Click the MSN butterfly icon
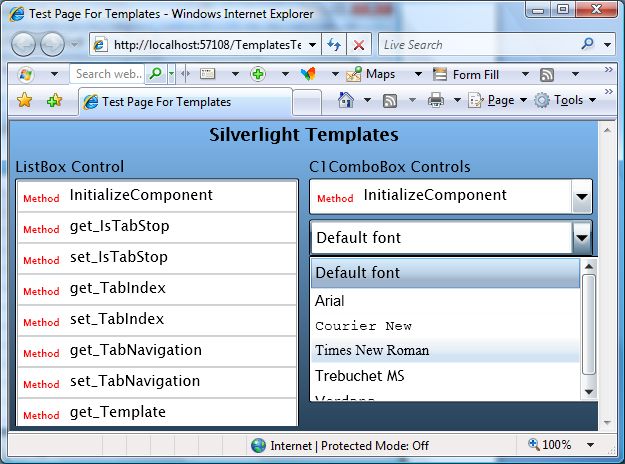625x464 pixels. [x=308, y=74]
